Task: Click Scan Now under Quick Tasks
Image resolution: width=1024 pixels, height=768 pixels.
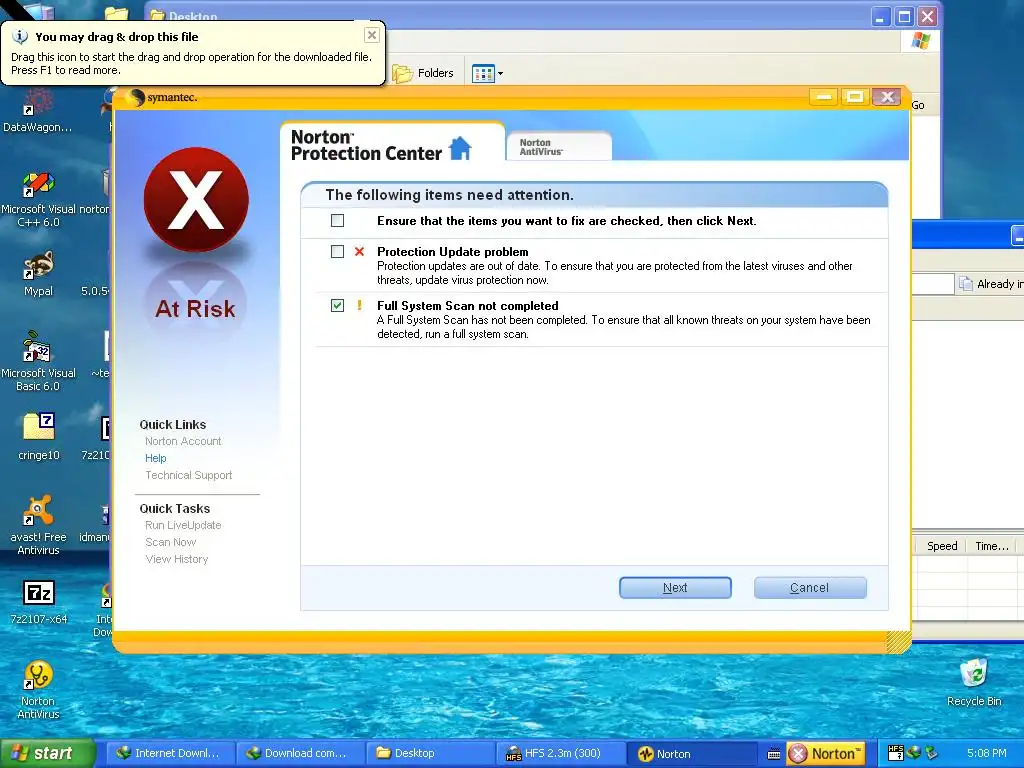Action: (170, 542)
